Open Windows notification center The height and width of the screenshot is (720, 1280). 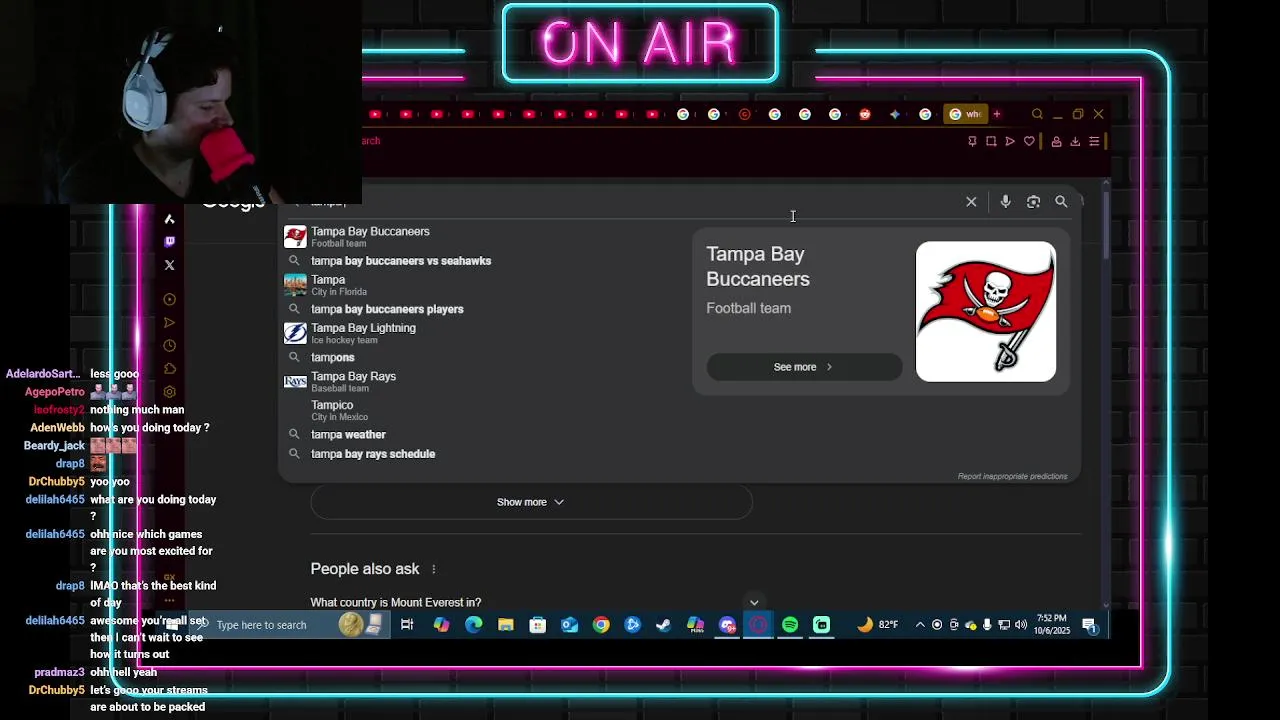(1089, 626)
